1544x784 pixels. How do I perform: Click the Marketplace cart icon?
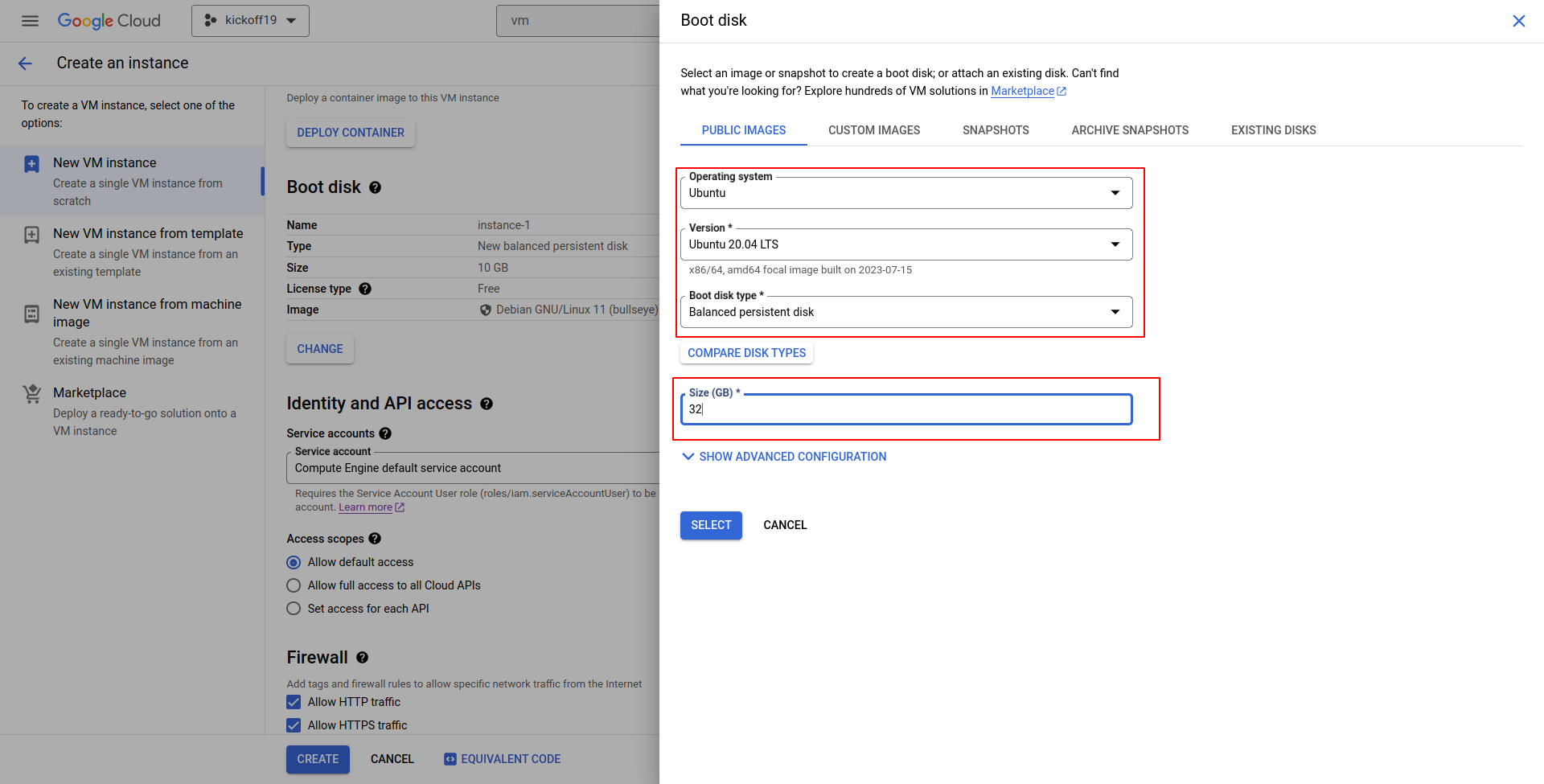31,394
